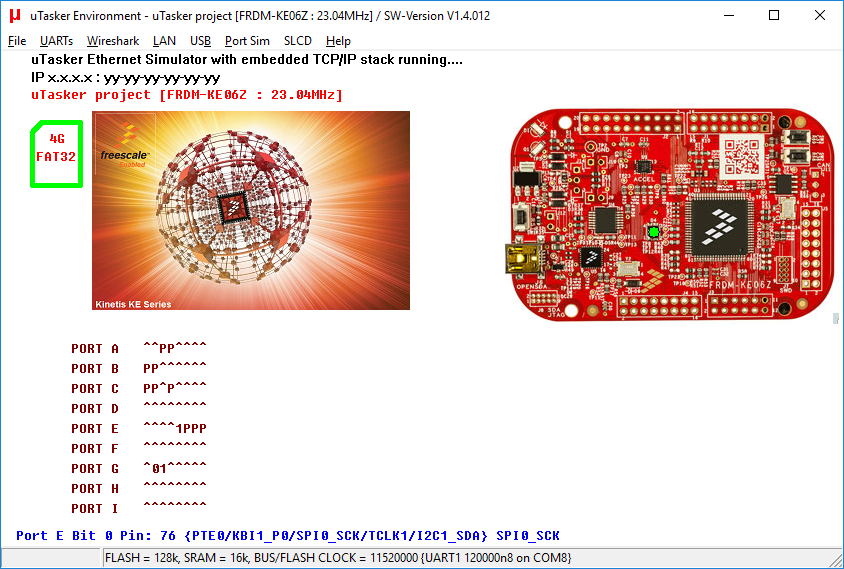Click the 'PORT A' label
The width and height of the screenshot is (844, 569).
click(95, 348)
